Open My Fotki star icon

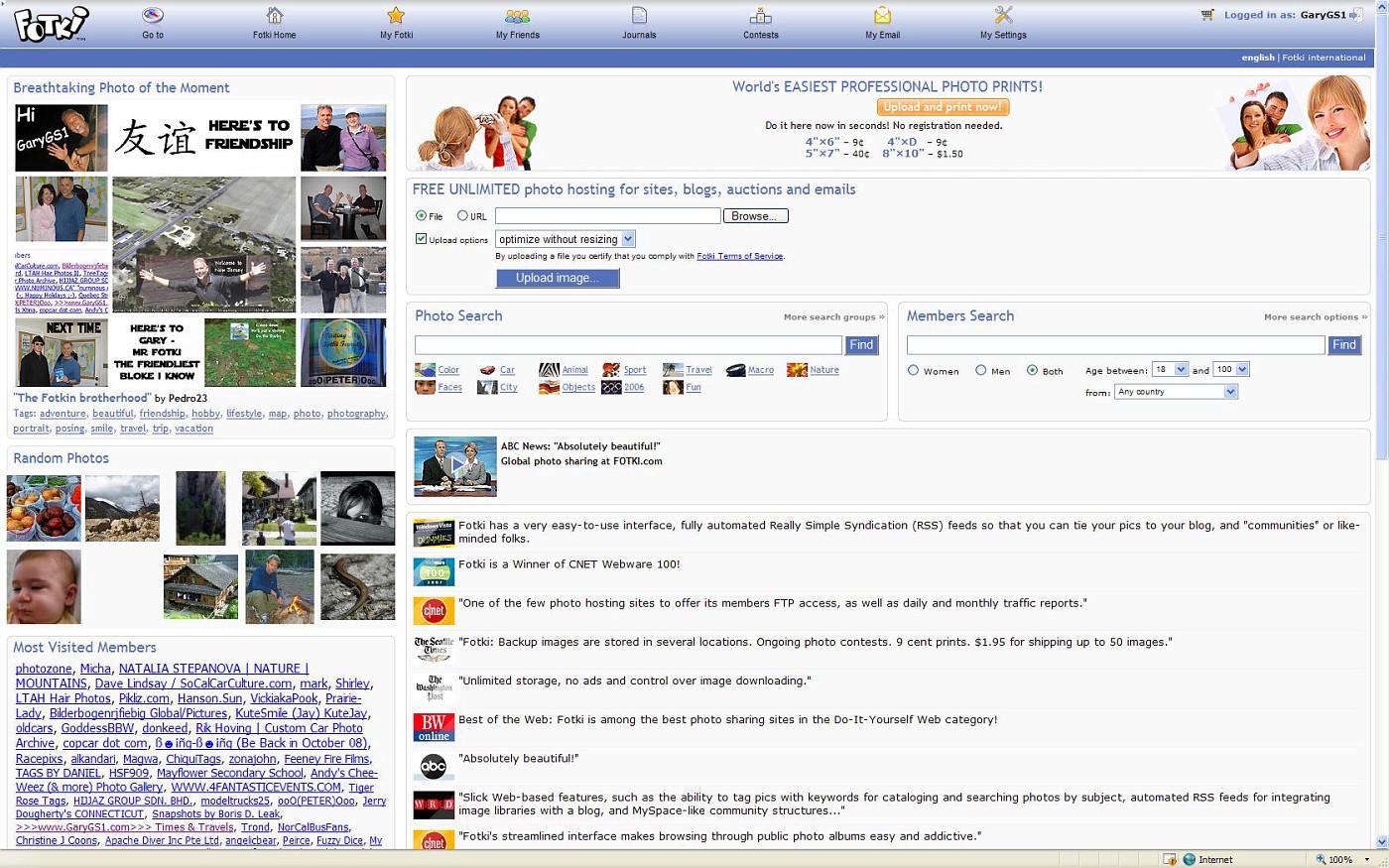(396, 15)
